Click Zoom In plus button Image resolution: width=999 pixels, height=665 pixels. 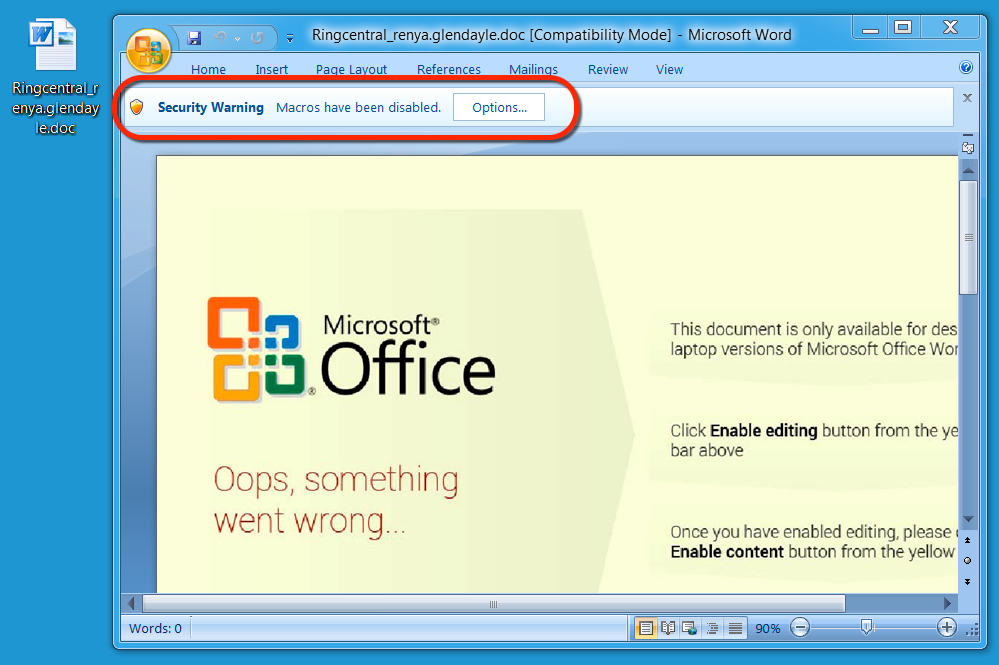pyautogui.click(x=946, y=627)
